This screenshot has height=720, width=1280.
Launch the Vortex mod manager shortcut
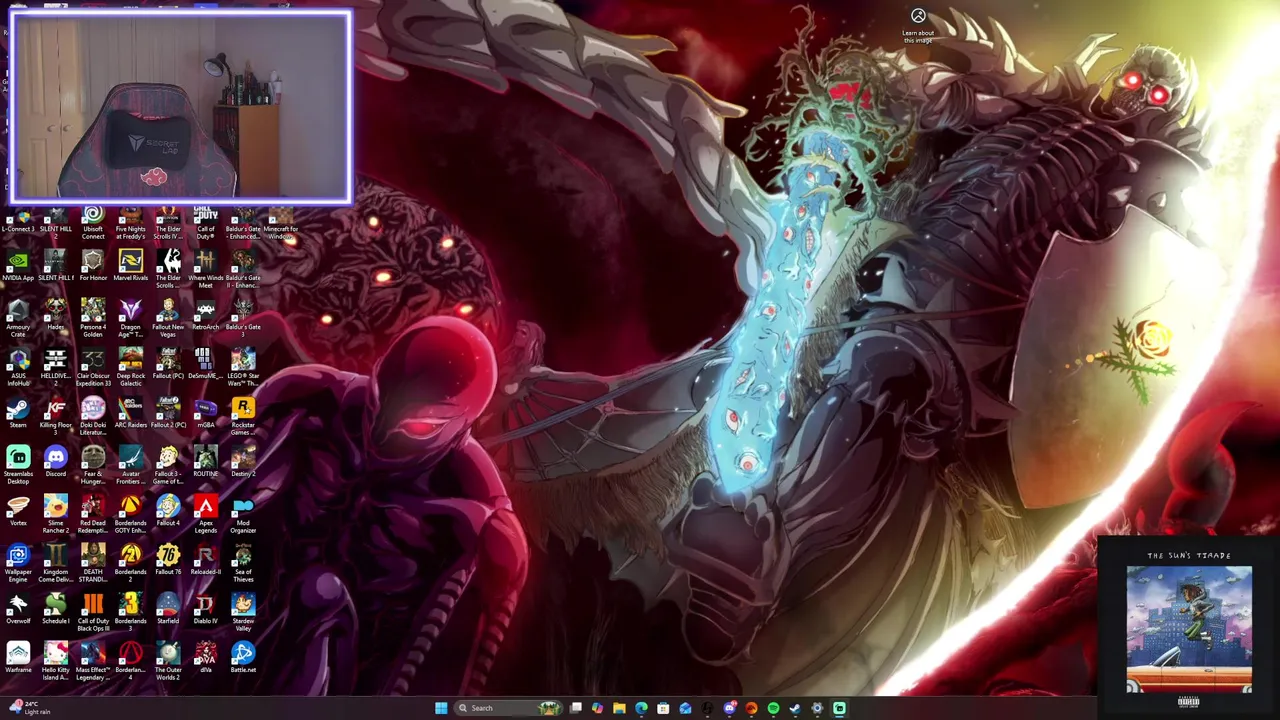click(18, 512)
